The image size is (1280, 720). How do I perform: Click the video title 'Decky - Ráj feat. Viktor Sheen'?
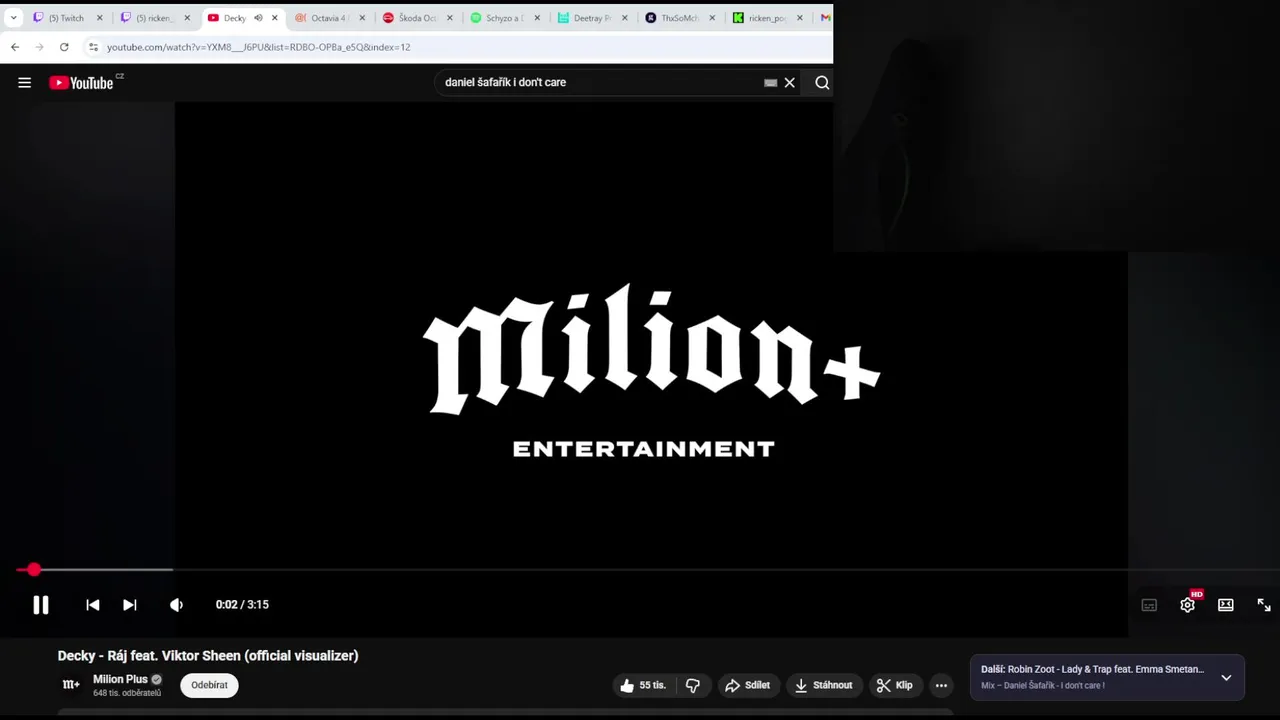click(x=208, y=656)
